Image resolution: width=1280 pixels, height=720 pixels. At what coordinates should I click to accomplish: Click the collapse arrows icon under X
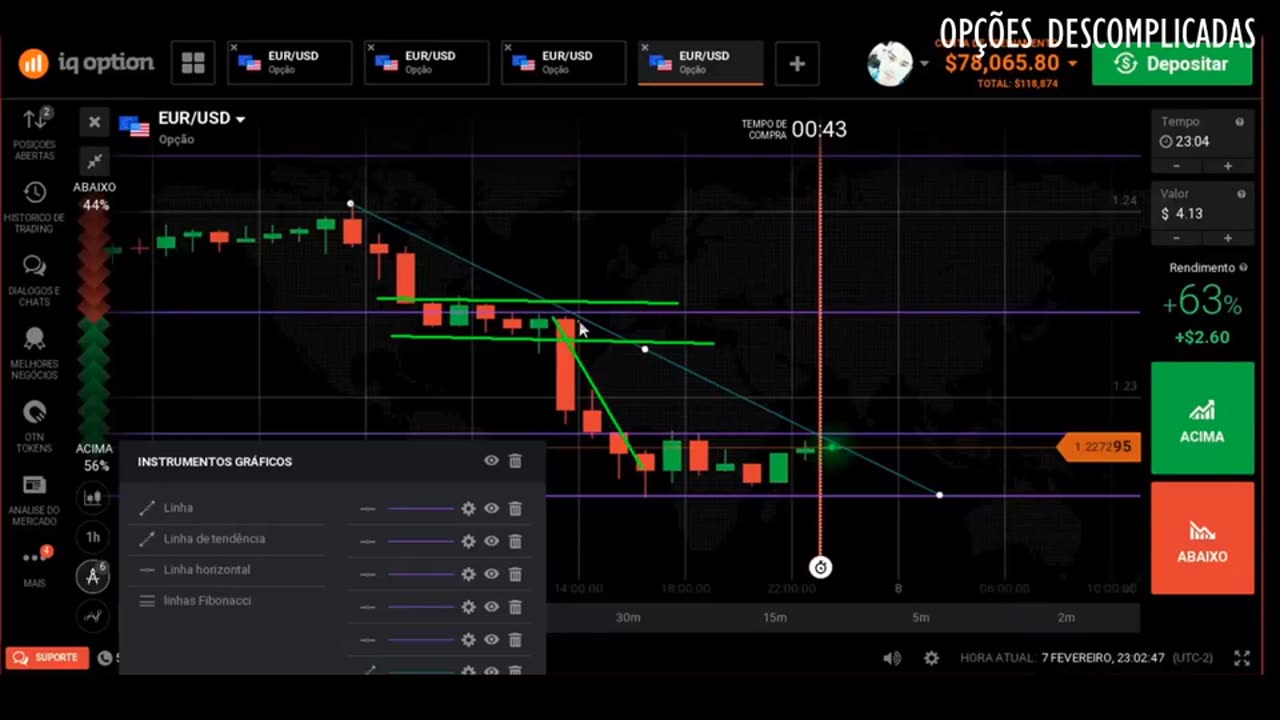pos(94,160)
